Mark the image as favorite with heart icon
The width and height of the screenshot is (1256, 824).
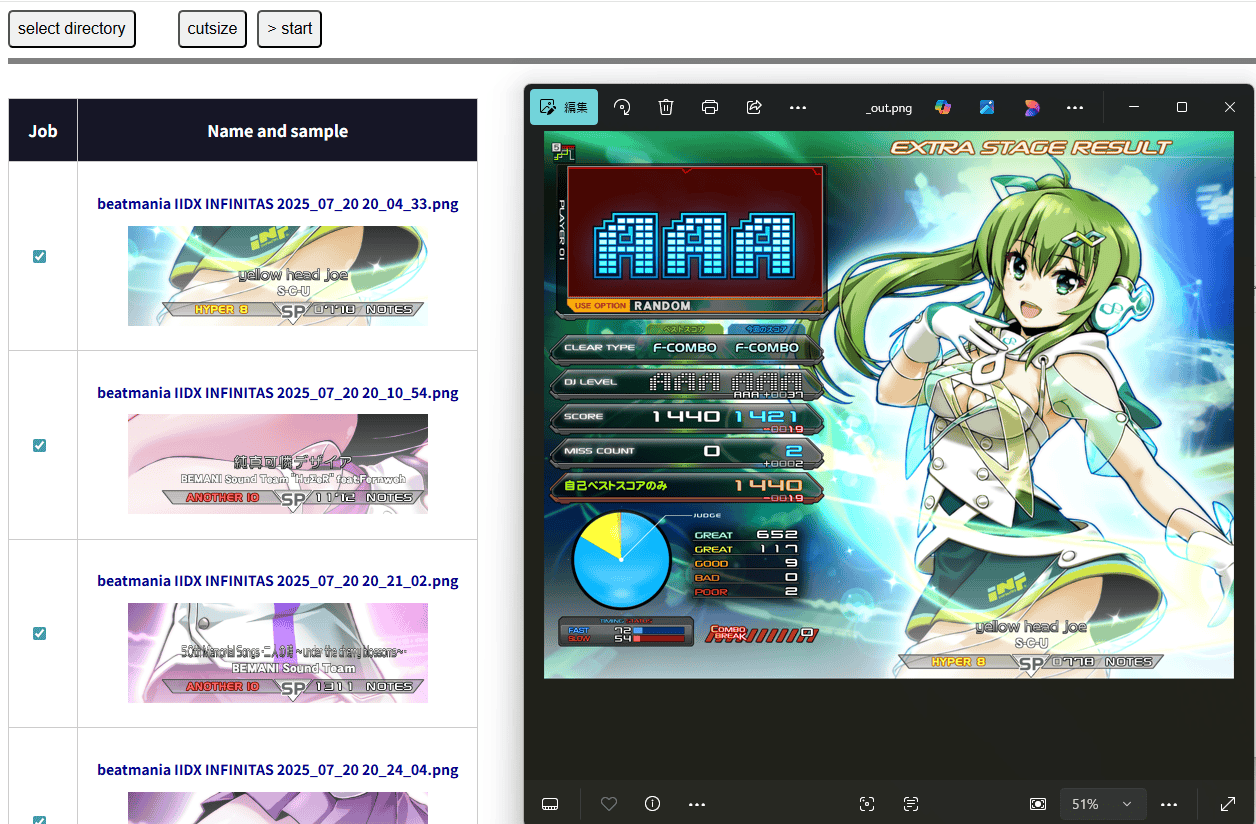coord(608,804)
